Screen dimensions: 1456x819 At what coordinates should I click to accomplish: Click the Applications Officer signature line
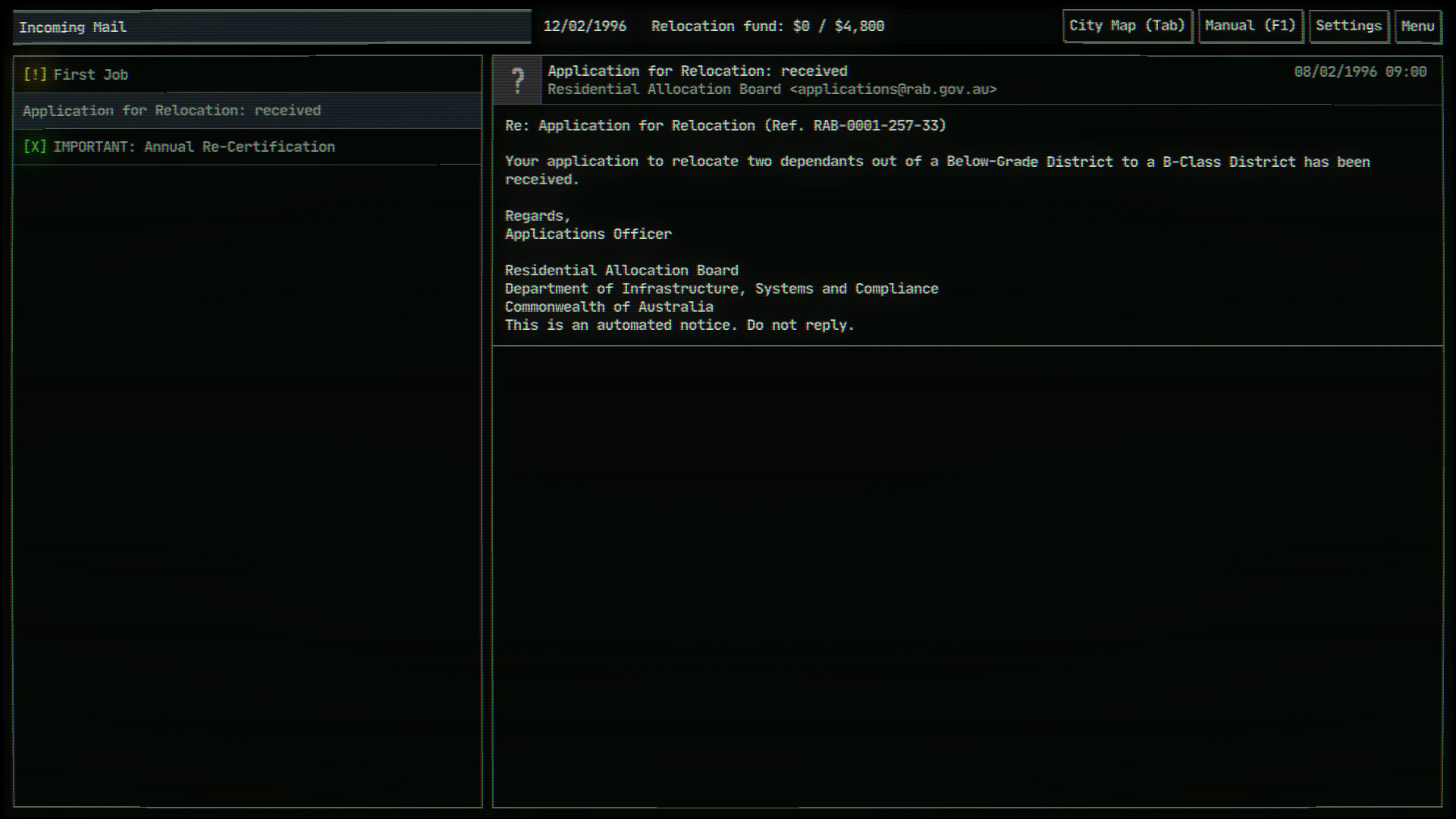click(x=588, y=234)
